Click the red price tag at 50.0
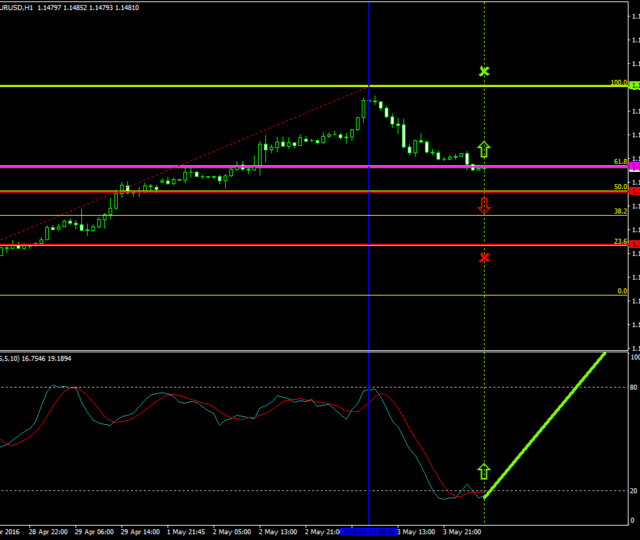Viewport: 640px width, 540px height. click(634, 191)
